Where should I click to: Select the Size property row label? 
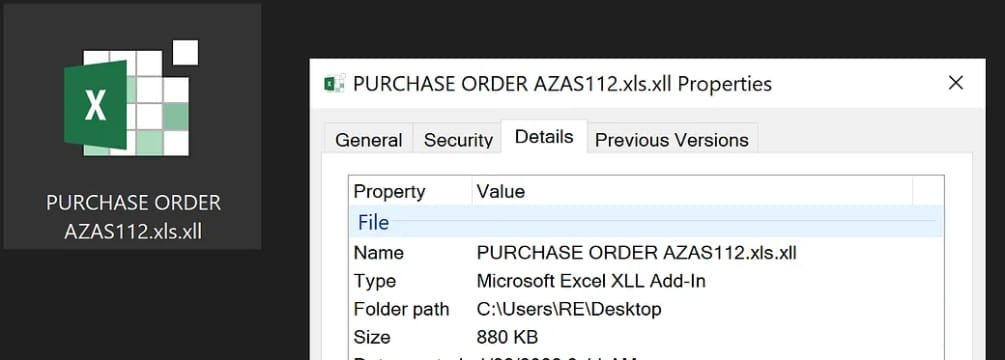[372, 337]
